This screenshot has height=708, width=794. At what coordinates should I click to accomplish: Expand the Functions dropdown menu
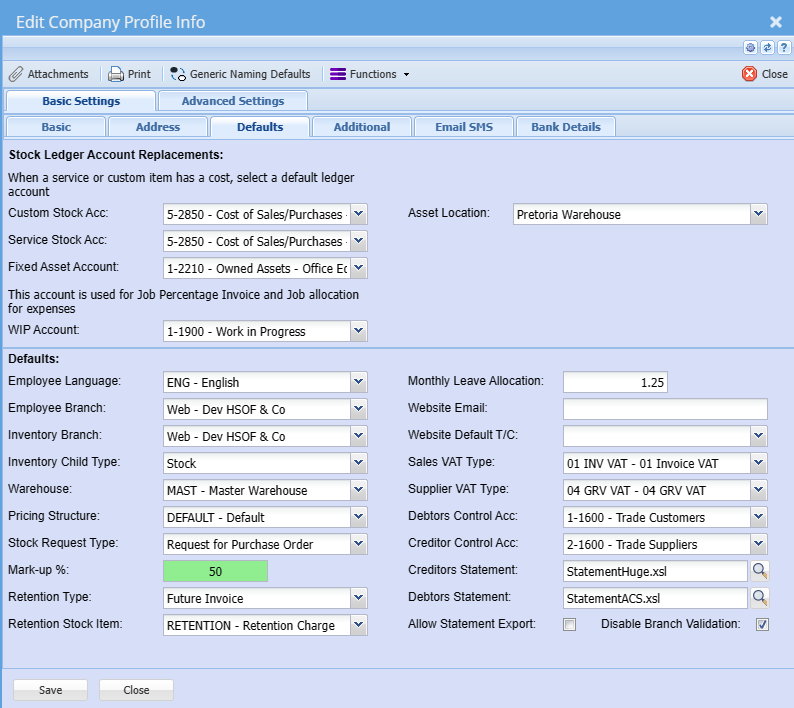[370, 74]
